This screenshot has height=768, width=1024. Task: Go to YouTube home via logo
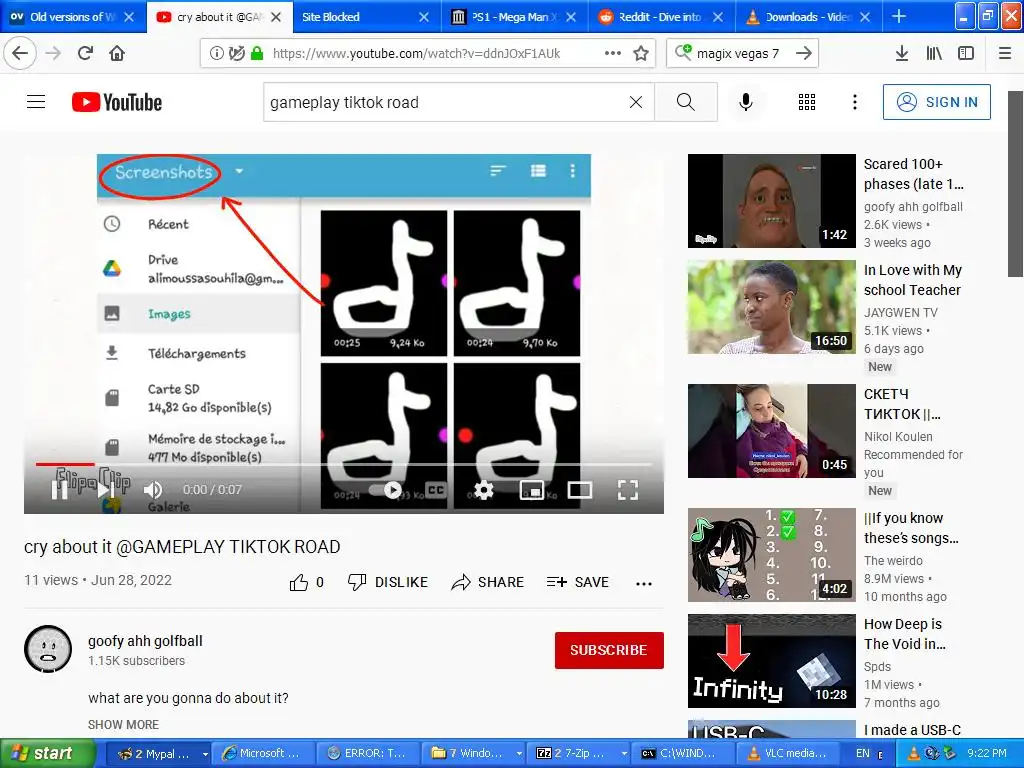point(117,102)
